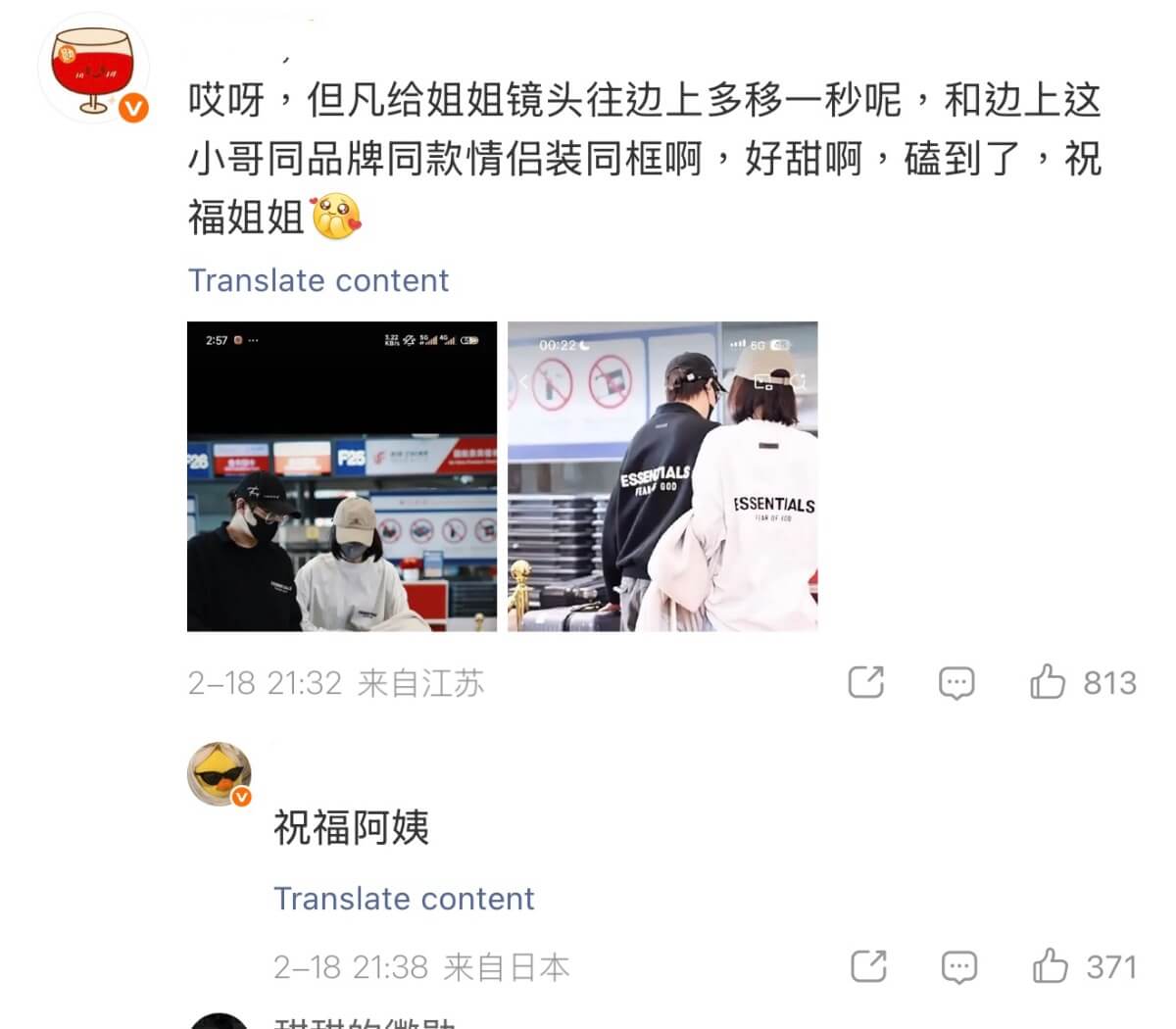Screen dimensions: 1176x1029
Task: Open the sunglasses duck avatar profile
Action: (220, 774)
